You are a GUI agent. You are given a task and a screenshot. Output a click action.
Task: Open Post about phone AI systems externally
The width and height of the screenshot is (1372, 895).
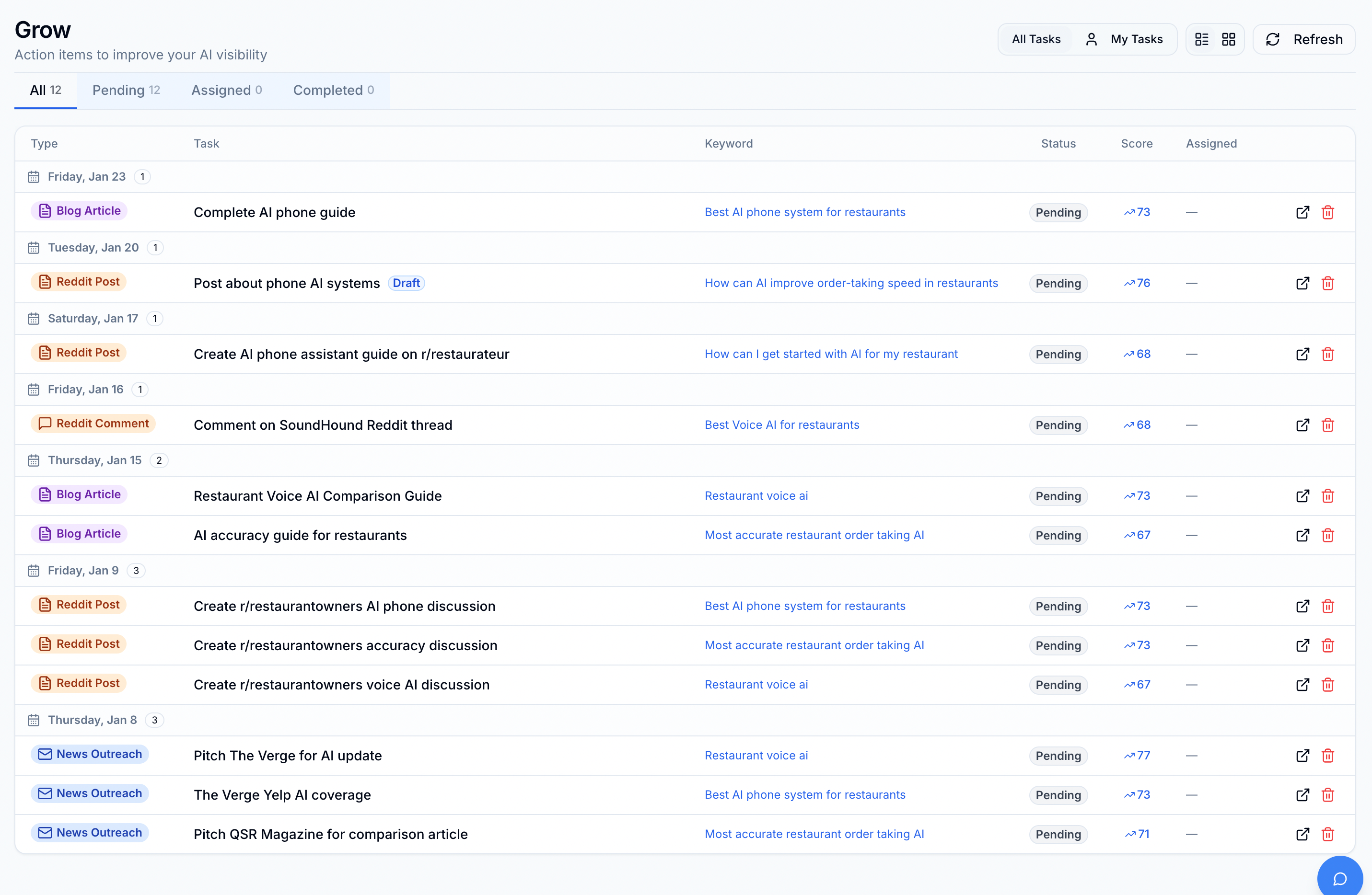pos(1302,283)
